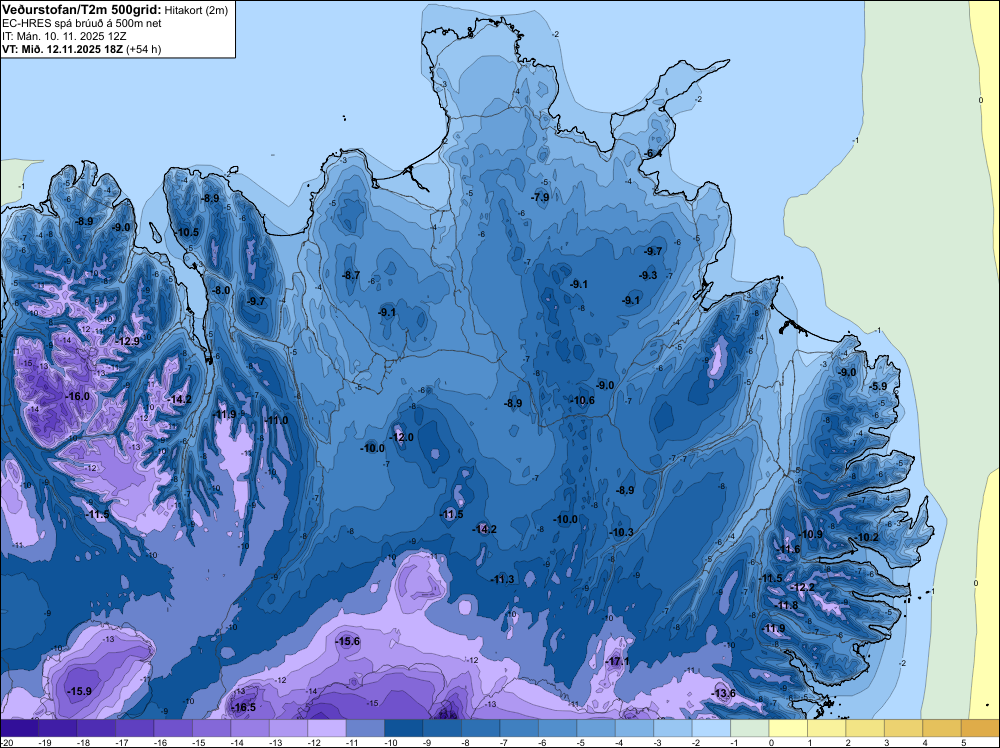Click the -11.0 temperature value
The height and width of the screenshot is (748, 1000).
[x=277, y=420]
